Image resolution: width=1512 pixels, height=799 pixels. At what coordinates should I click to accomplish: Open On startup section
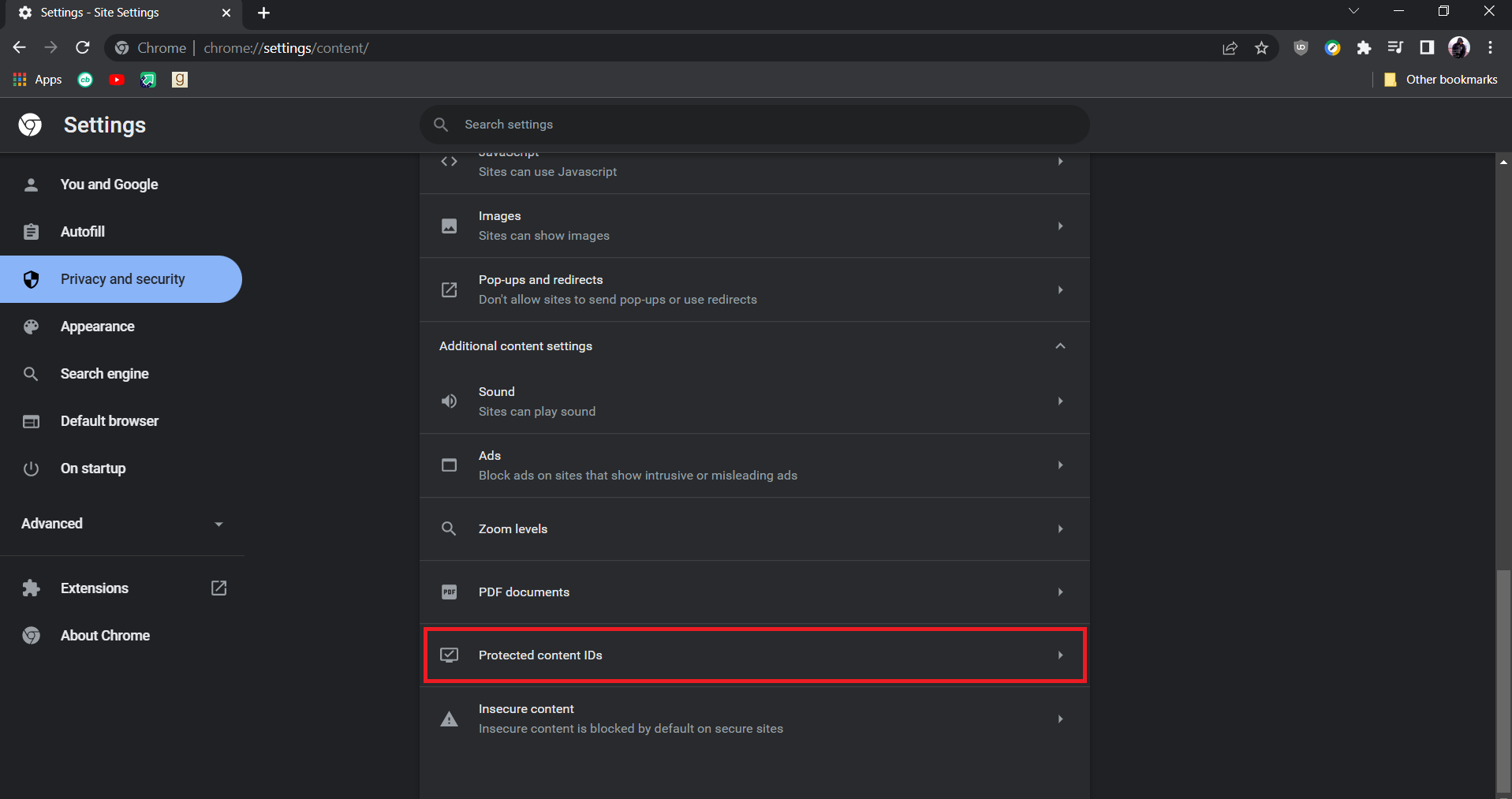click(x=121, y=469)
